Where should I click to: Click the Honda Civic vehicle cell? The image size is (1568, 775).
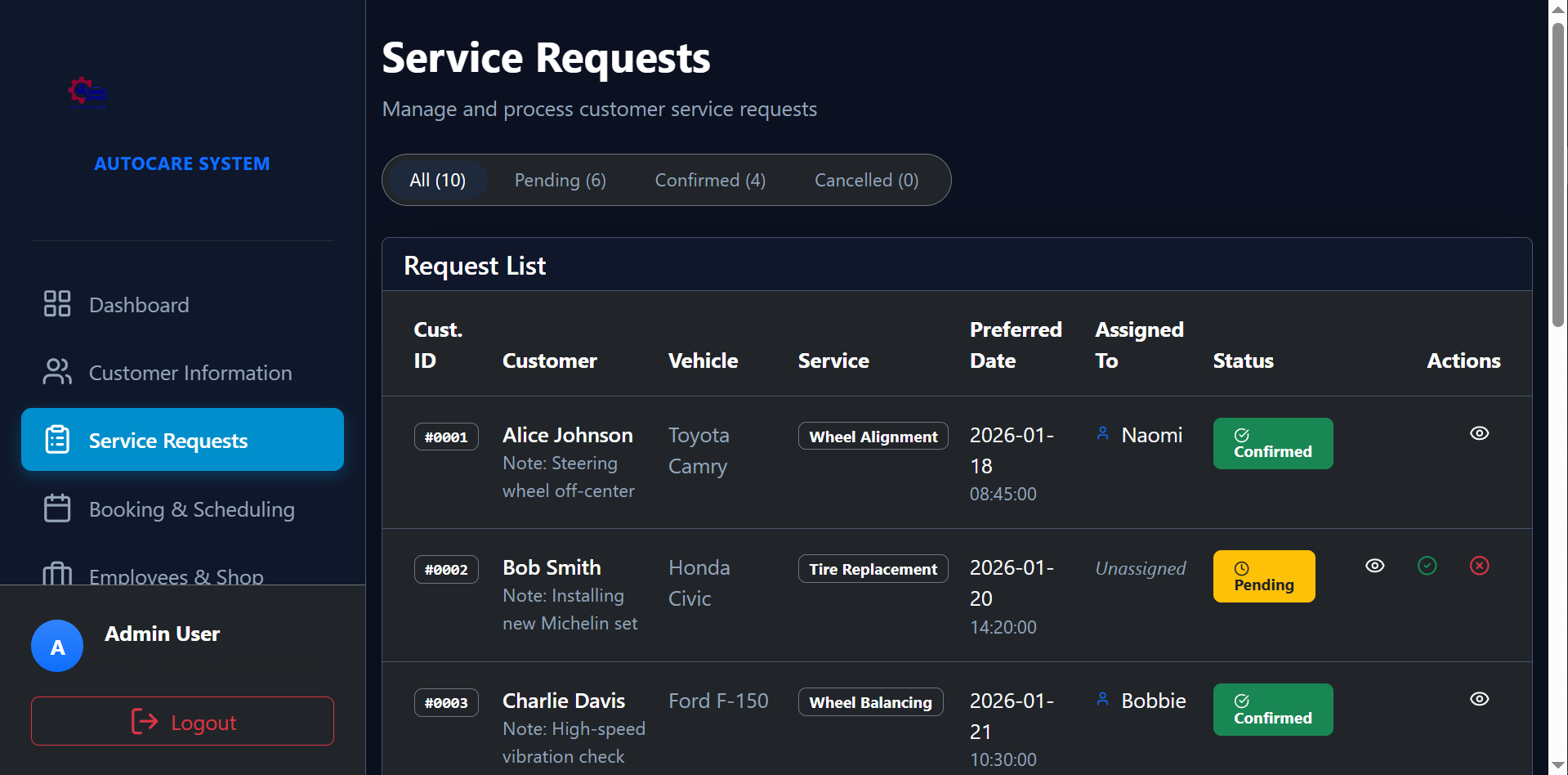click(x=699, y=583)
